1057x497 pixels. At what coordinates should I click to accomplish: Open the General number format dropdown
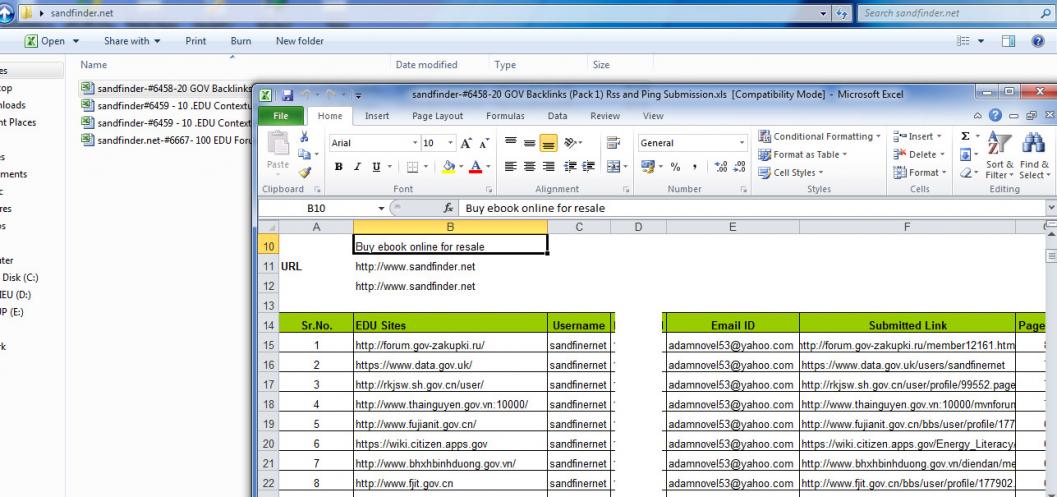pos(742,143)
